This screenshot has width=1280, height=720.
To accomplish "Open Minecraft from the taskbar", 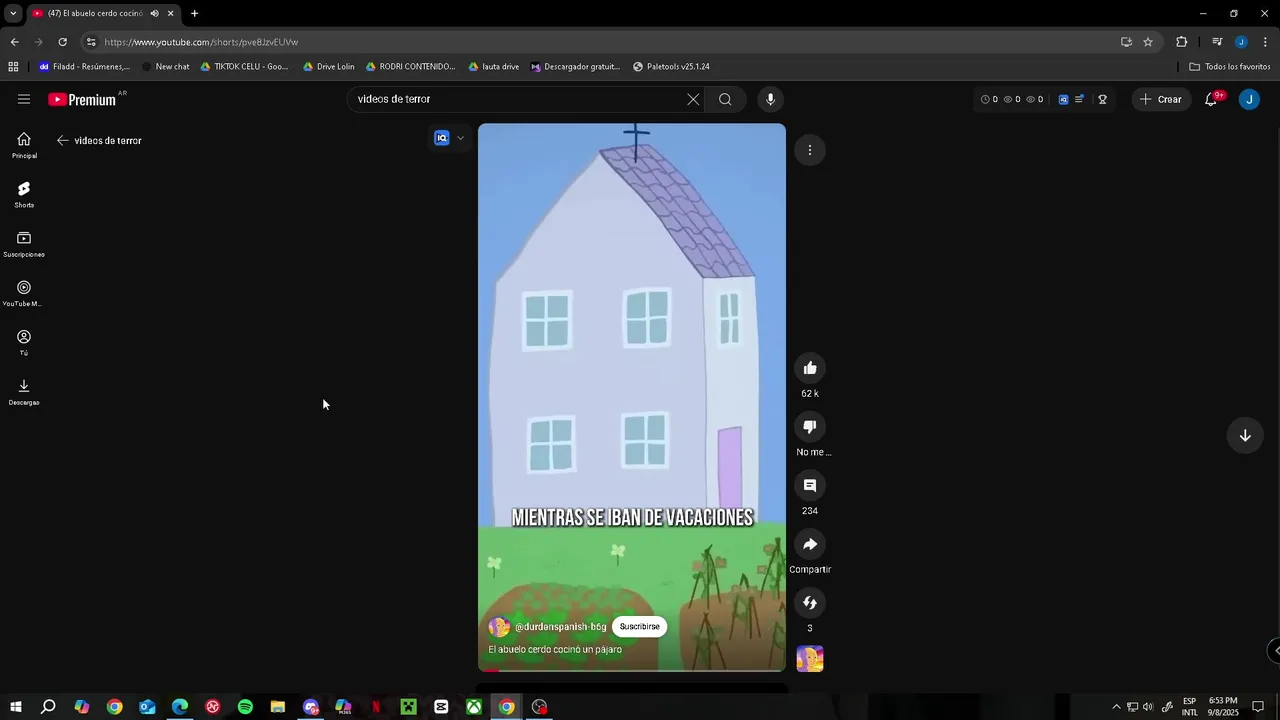I will [408, 707].
